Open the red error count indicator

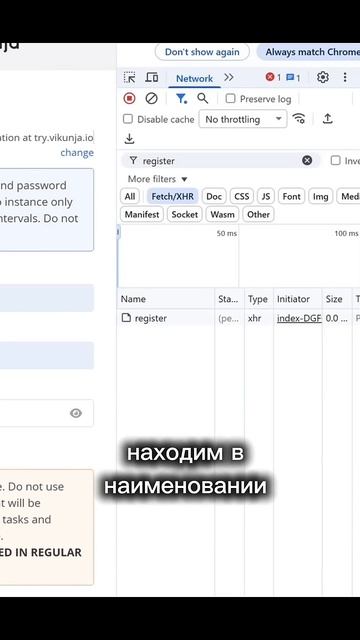(273, 77)
